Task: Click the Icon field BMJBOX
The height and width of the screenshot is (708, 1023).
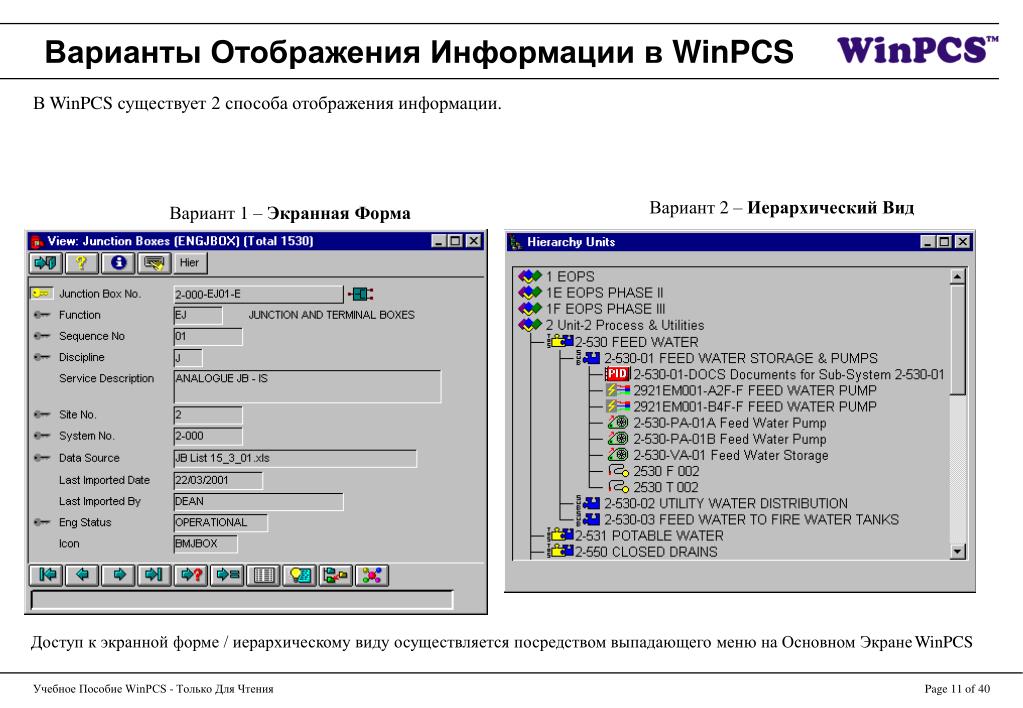Action: 206,544
